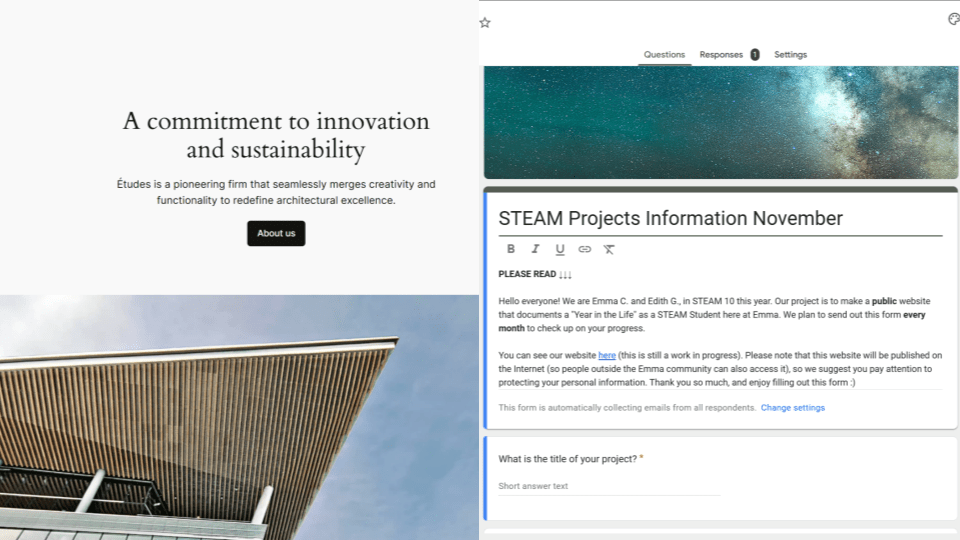Open the Responses tab

pos(721,55)
